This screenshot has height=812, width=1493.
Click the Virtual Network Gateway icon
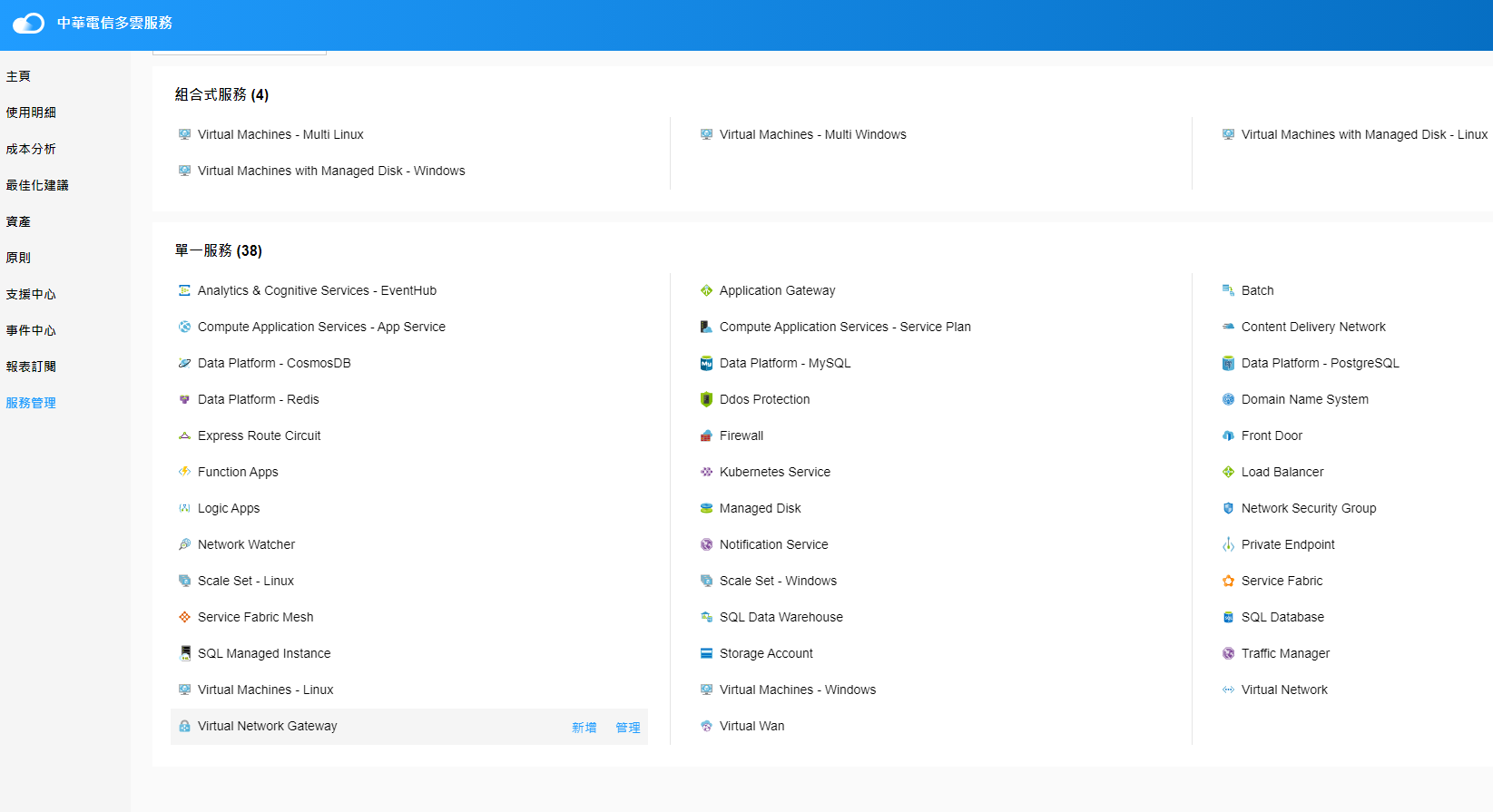pos(185,726)
